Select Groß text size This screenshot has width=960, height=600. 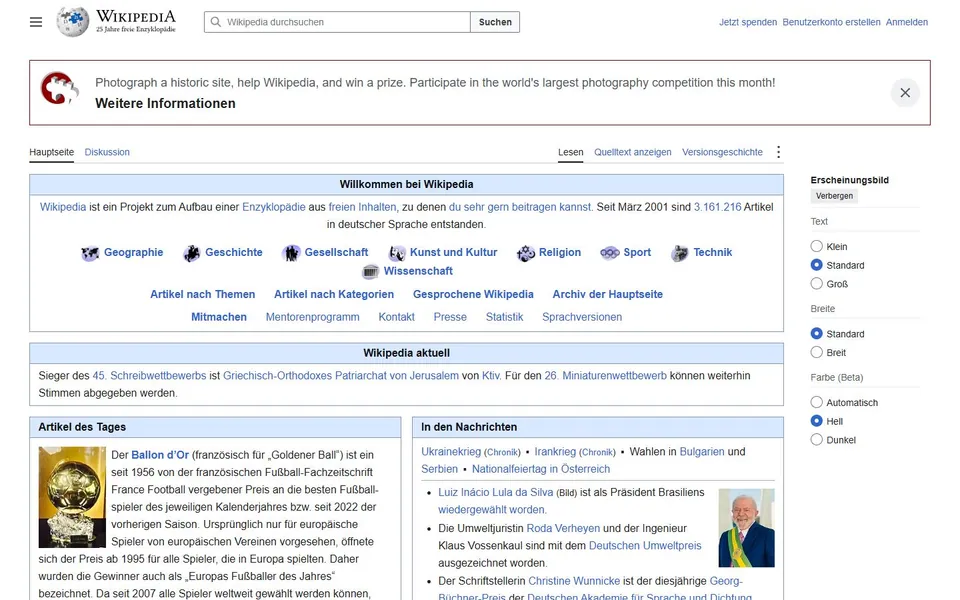click(x=816, y=283)
